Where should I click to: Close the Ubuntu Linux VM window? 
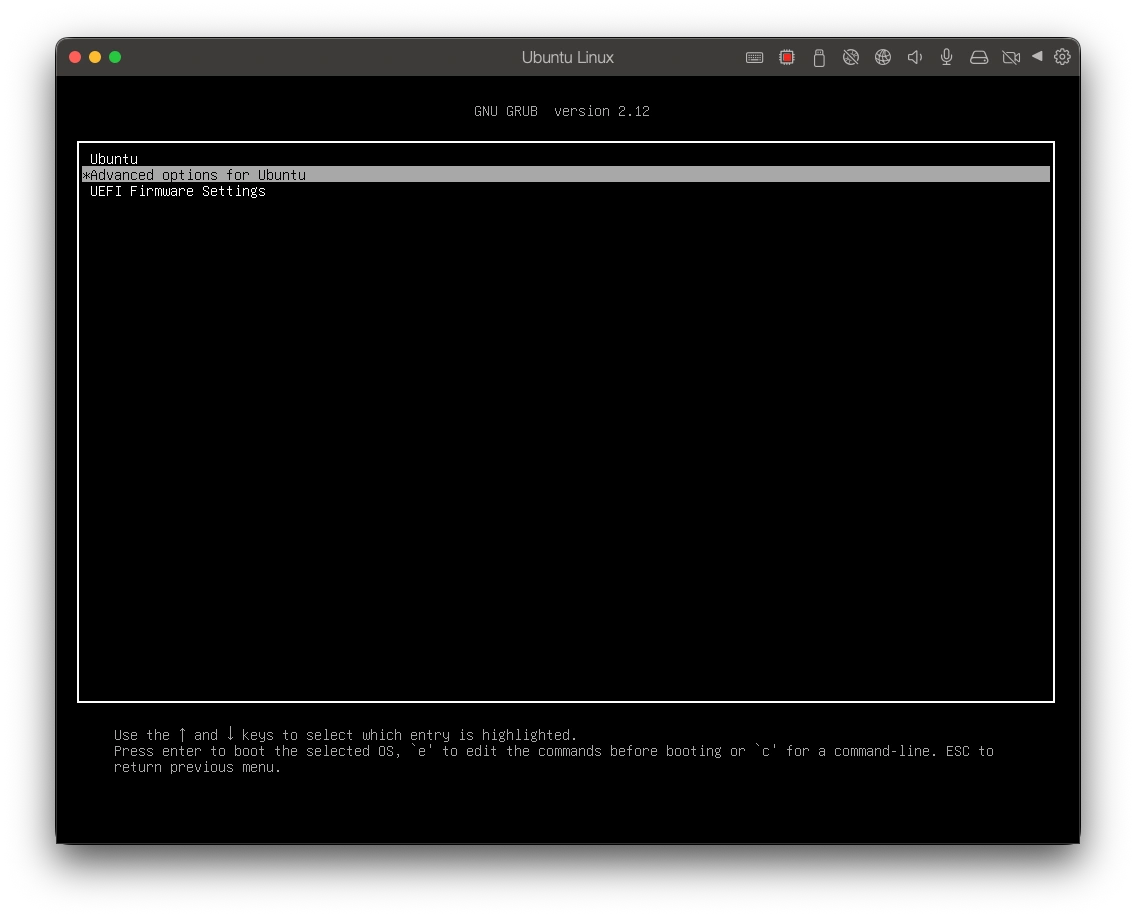(75, 57)
